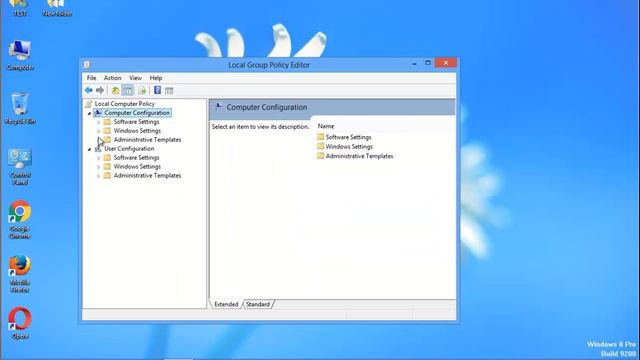Click the Local Computer Policy root icon
This screenshot has width=640, height=360.
point(89,104)
